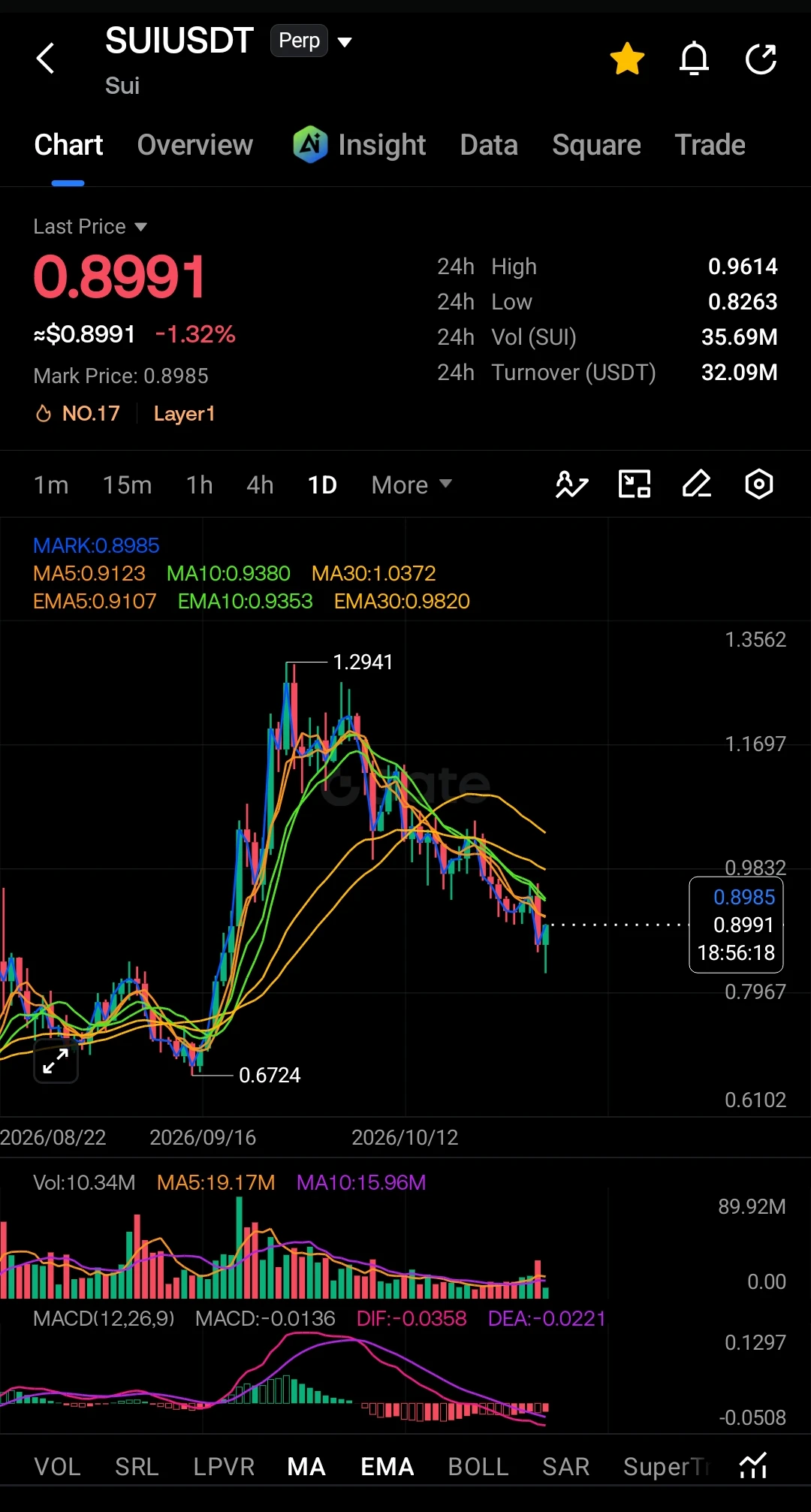
Task: Tap the 1.2941 high price marker
Action: (363, 662)
